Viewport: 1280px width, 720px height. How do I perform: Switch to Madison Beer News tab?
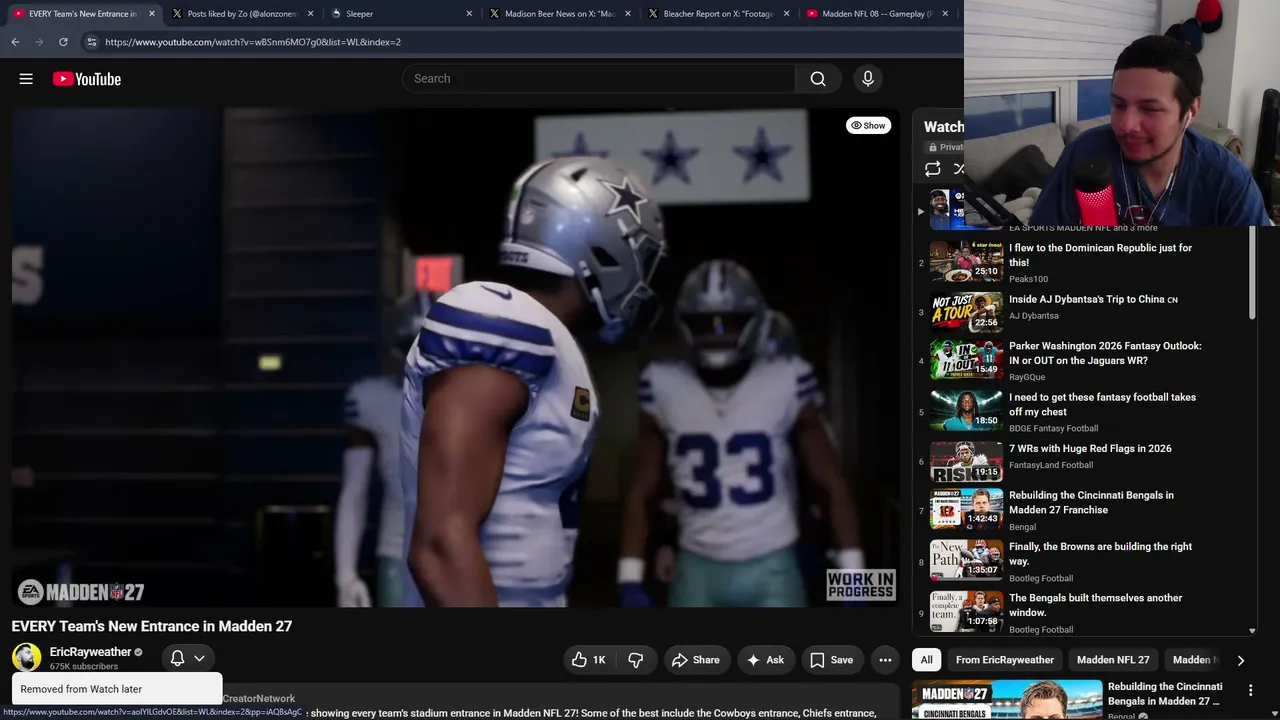pyautogui.click(x=559, y=14)
